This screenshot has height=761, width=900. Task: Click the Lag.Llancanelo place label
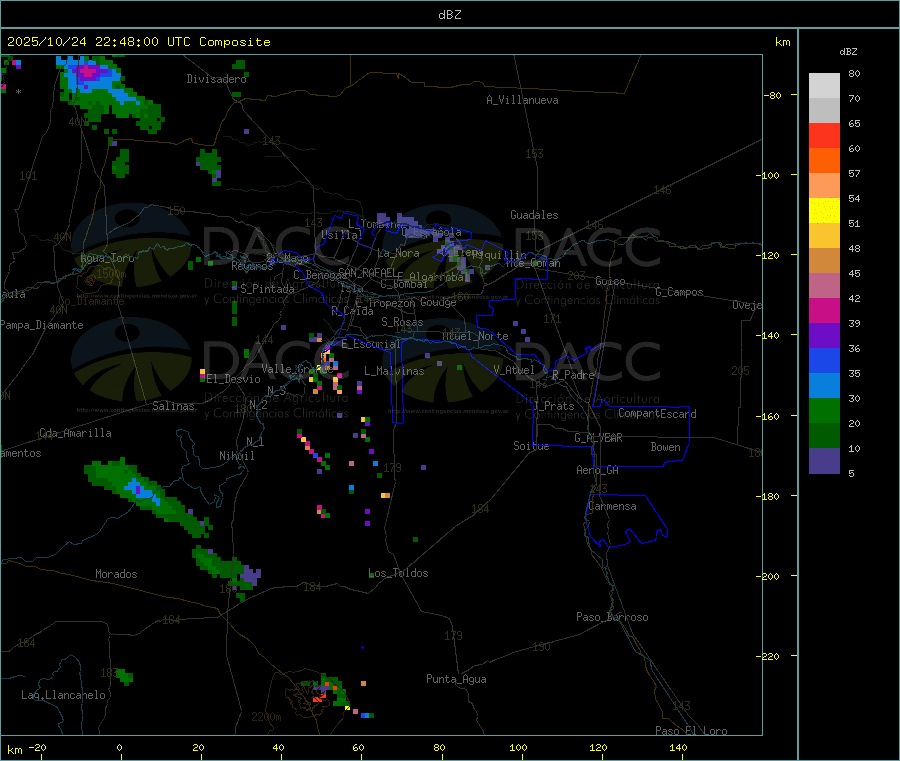(64, 696)
